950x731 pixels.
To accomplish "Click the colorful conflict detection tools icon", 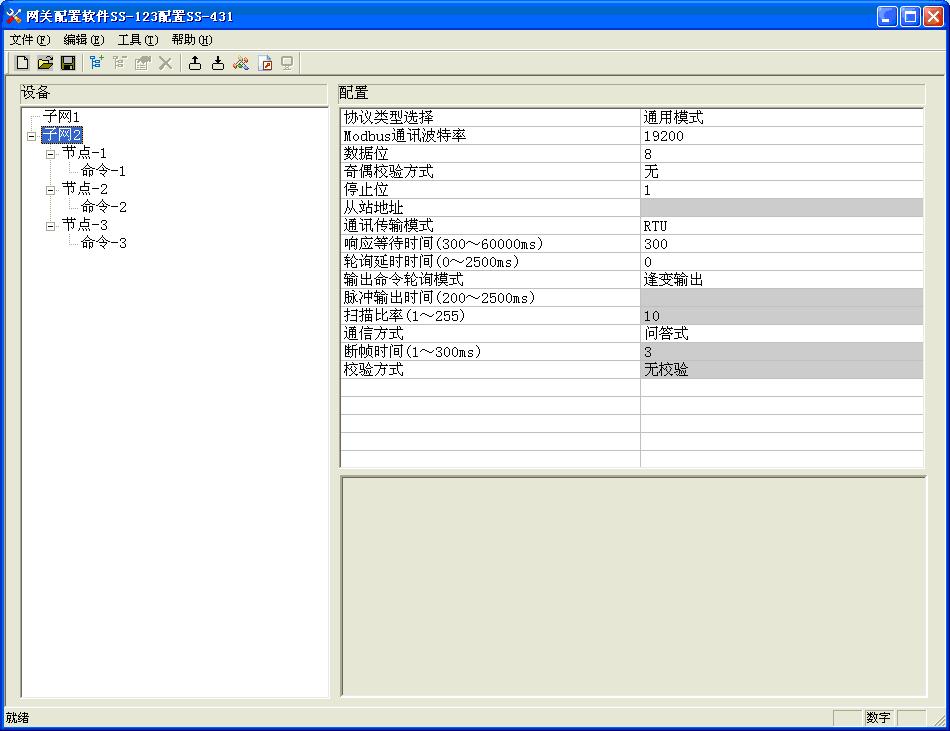I will tap(241, 63).
